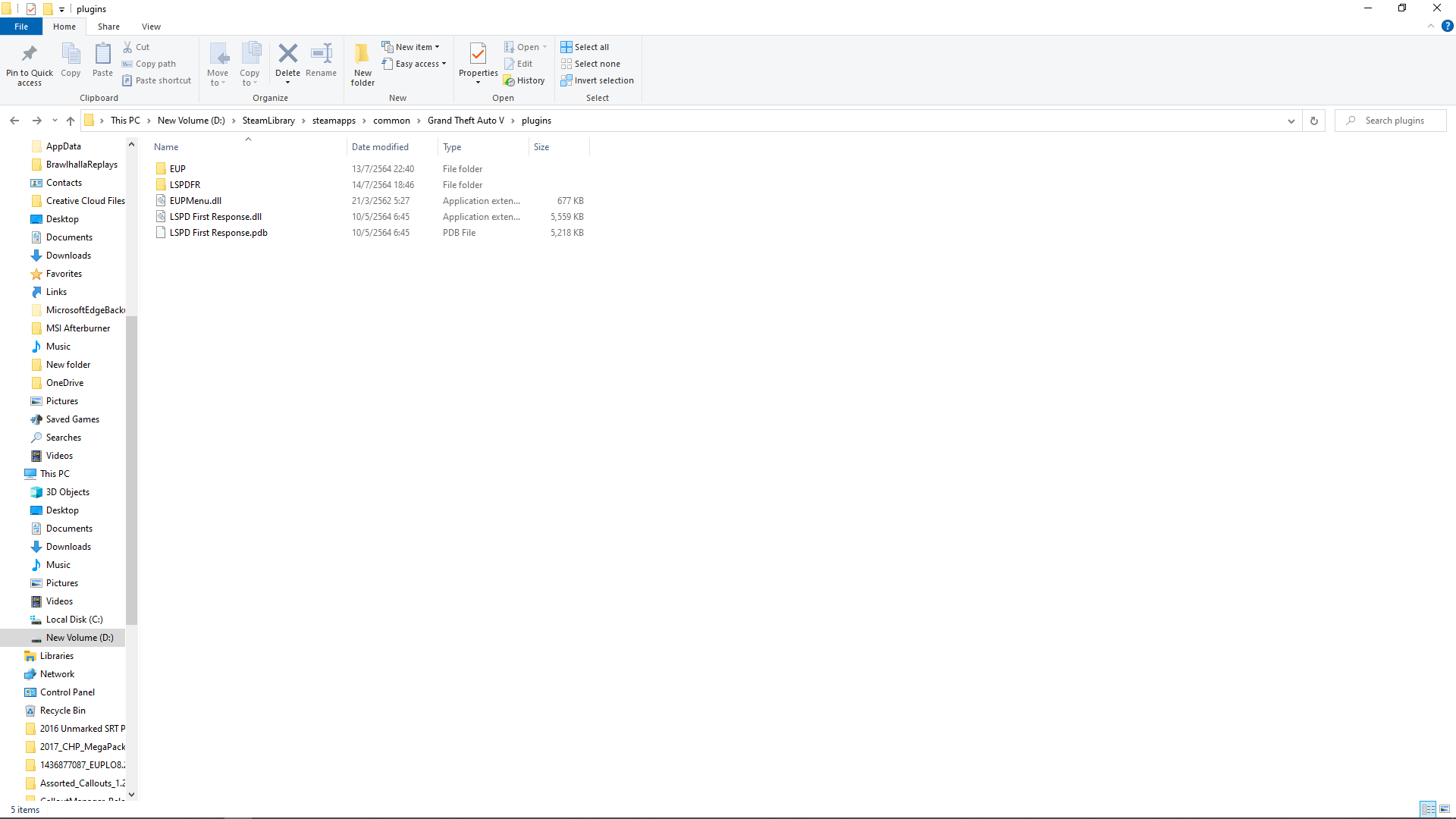Image resolution: width=1456 pixels, height=819 pixels.
Task: Click the Delete icon in ribbon
Action: tap(287, 54)
